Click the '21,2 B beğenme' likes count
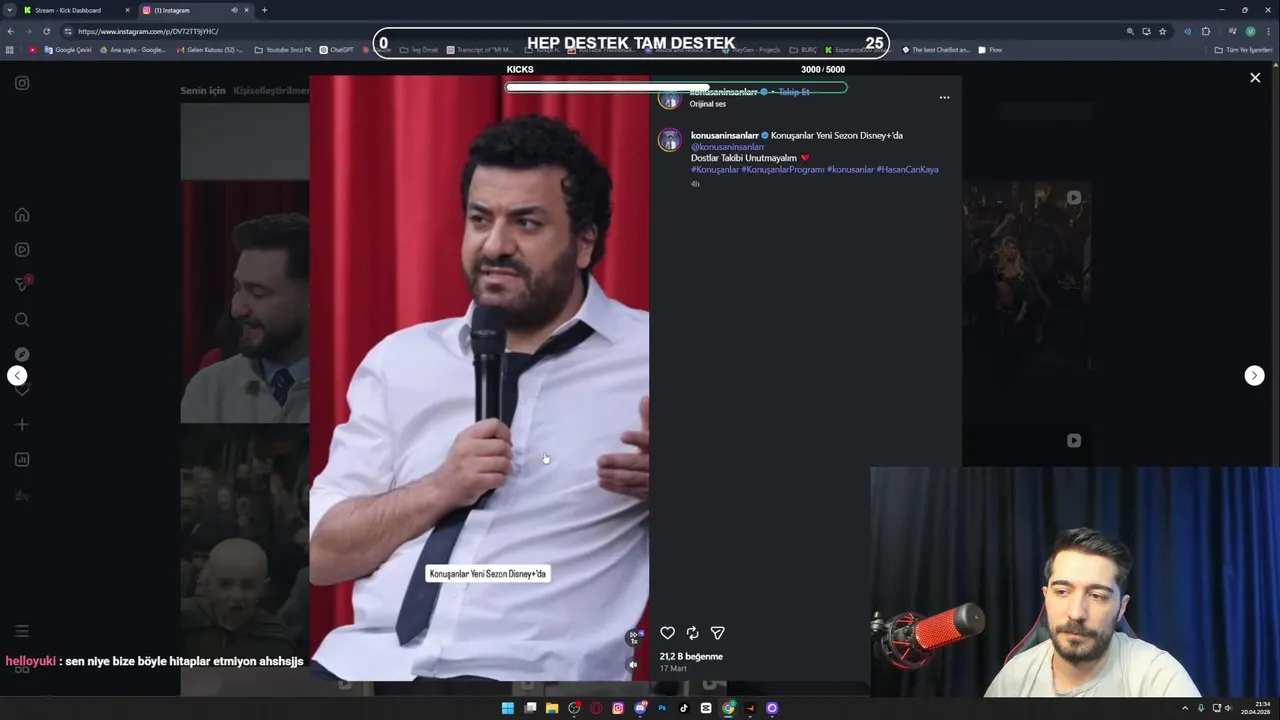1280x720 pixels. 691,657
